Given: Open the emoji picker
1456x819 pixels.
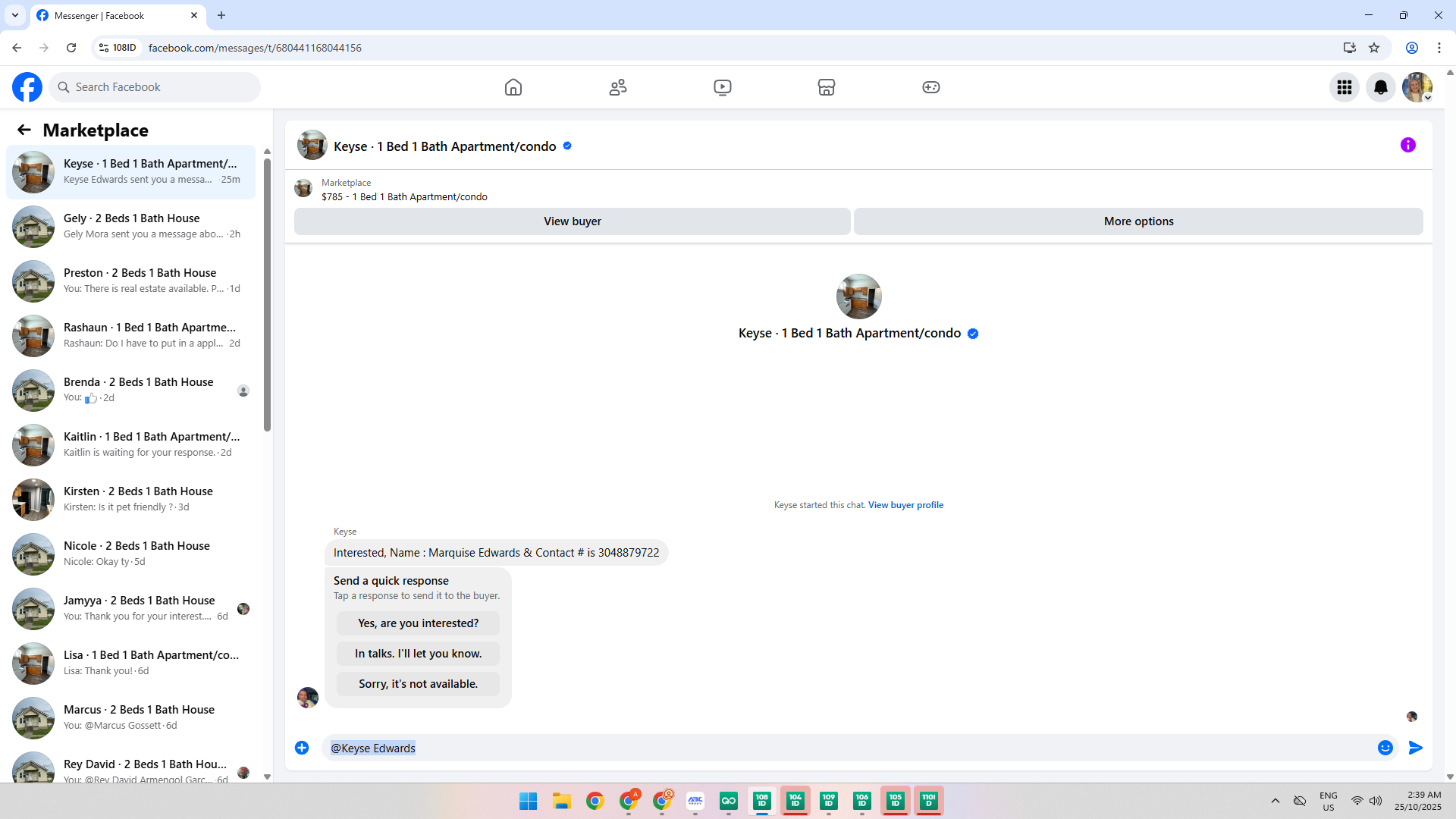Looking at the screenshot, I should point(1385,748).
